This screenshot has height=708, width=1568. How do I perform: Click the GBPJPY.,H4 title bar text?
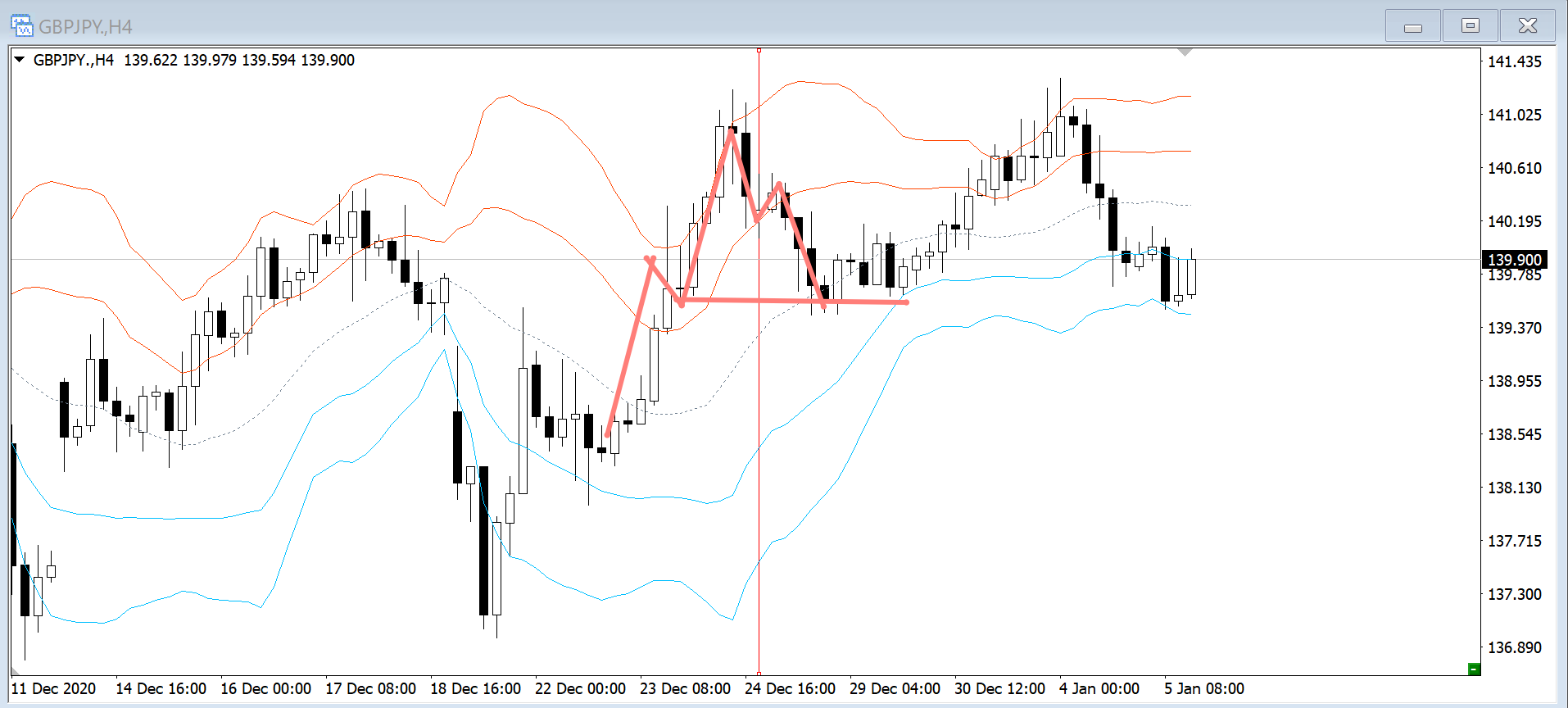tap(85, 26)
